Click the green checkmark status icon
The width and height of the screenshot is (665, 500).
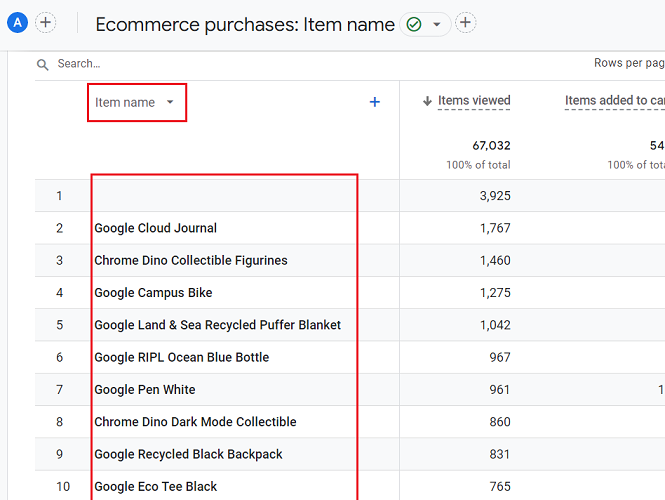pos(414,24)
